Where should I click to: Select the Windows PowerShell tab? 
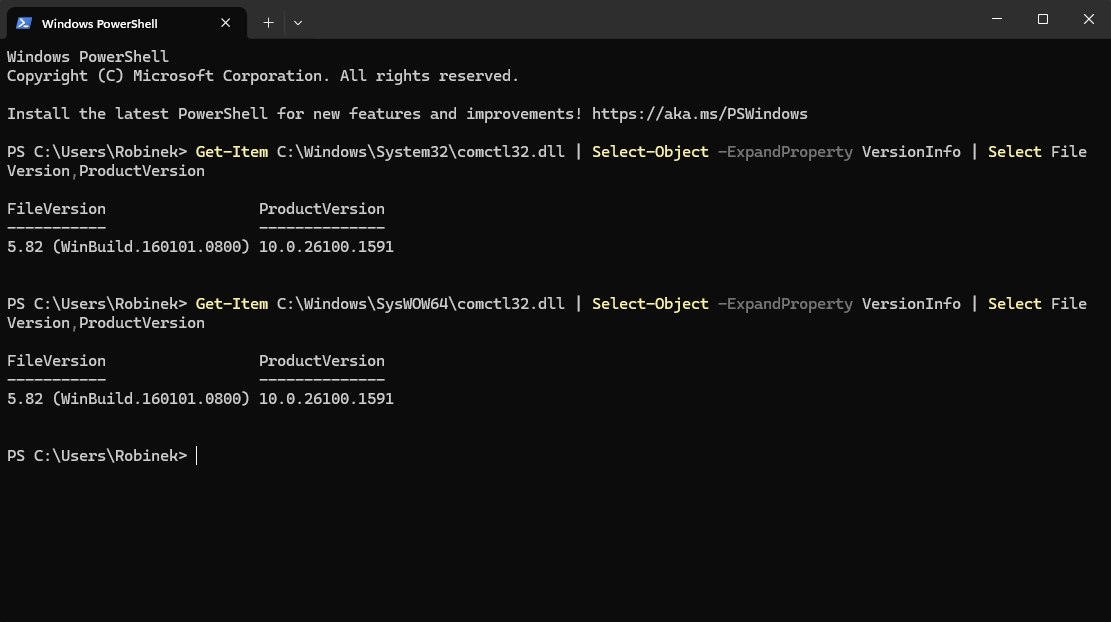[x=126, y=23]
